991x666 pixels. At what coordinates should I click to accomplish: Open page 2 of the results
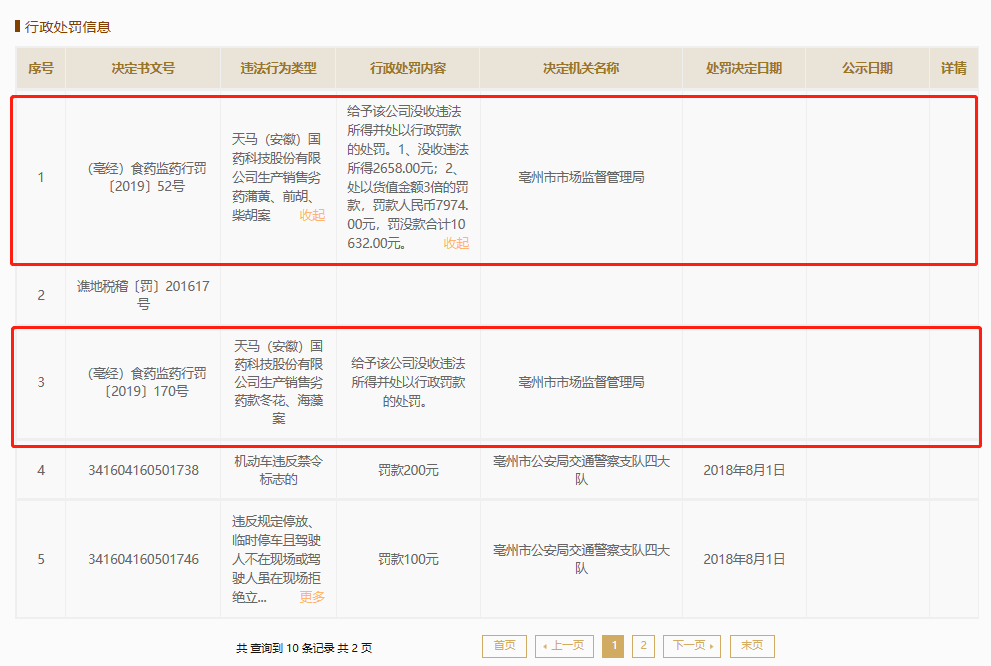coord(644,646)
